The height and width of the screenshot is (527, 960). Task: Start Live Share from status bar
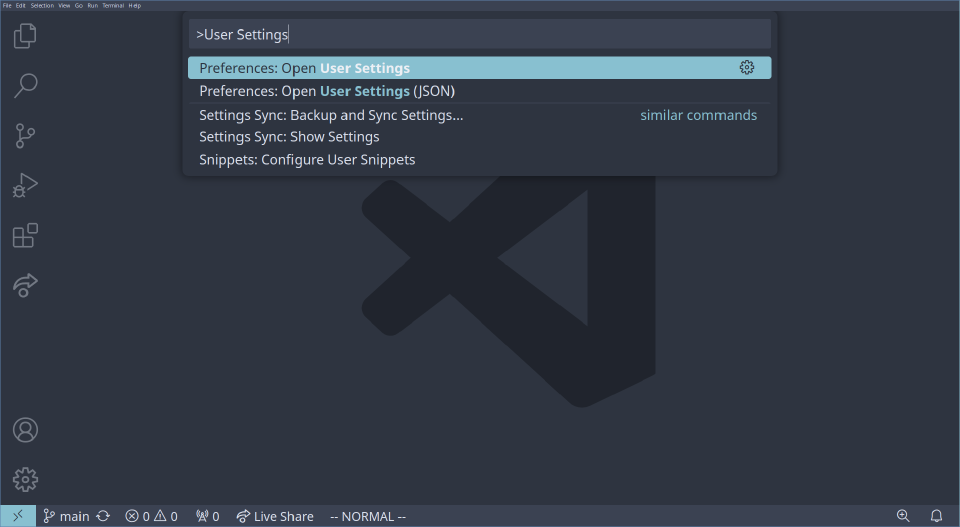click(275, 516)
